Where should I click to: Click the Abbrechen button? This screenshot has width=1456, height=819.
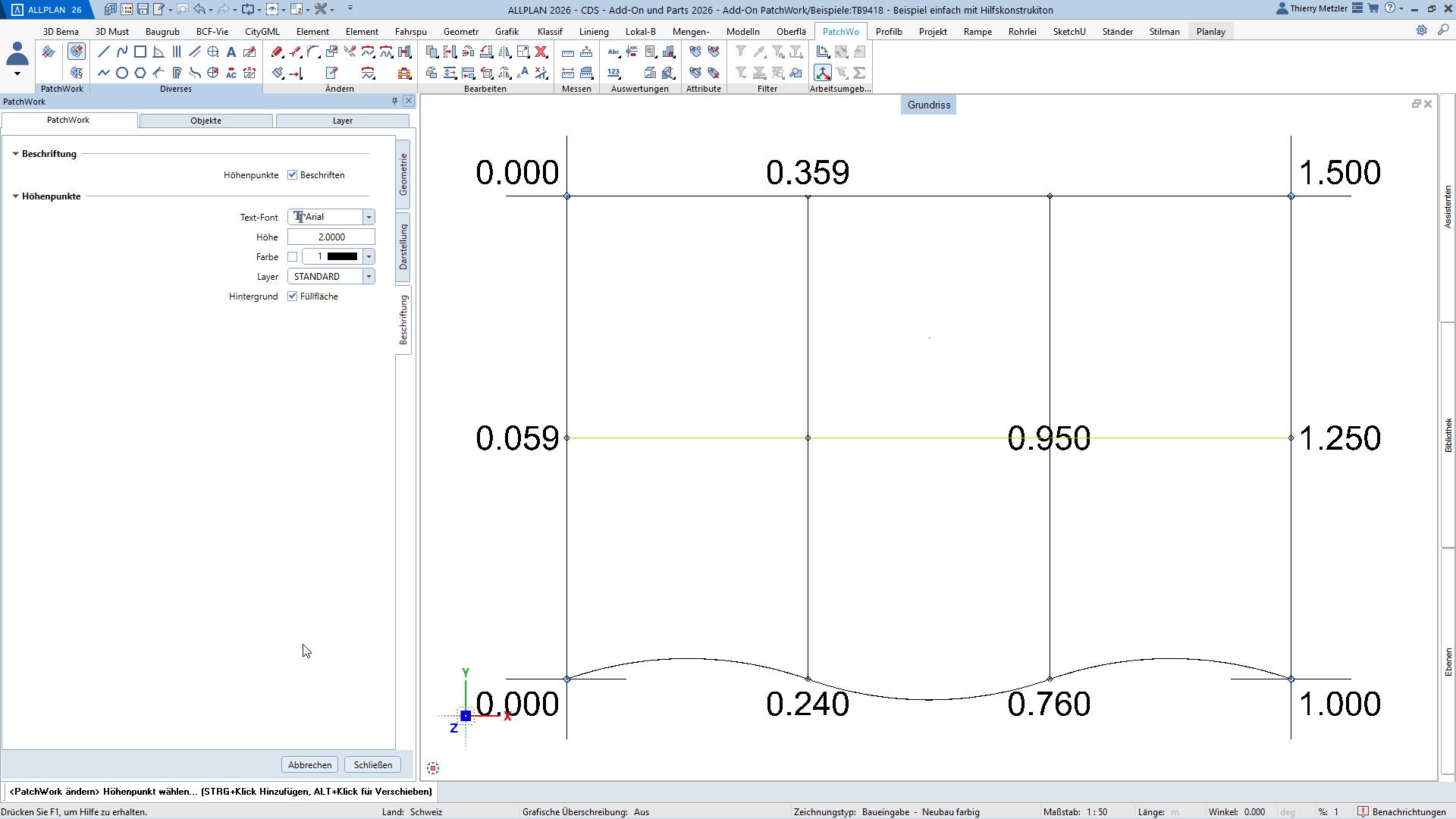coord(309,764)
